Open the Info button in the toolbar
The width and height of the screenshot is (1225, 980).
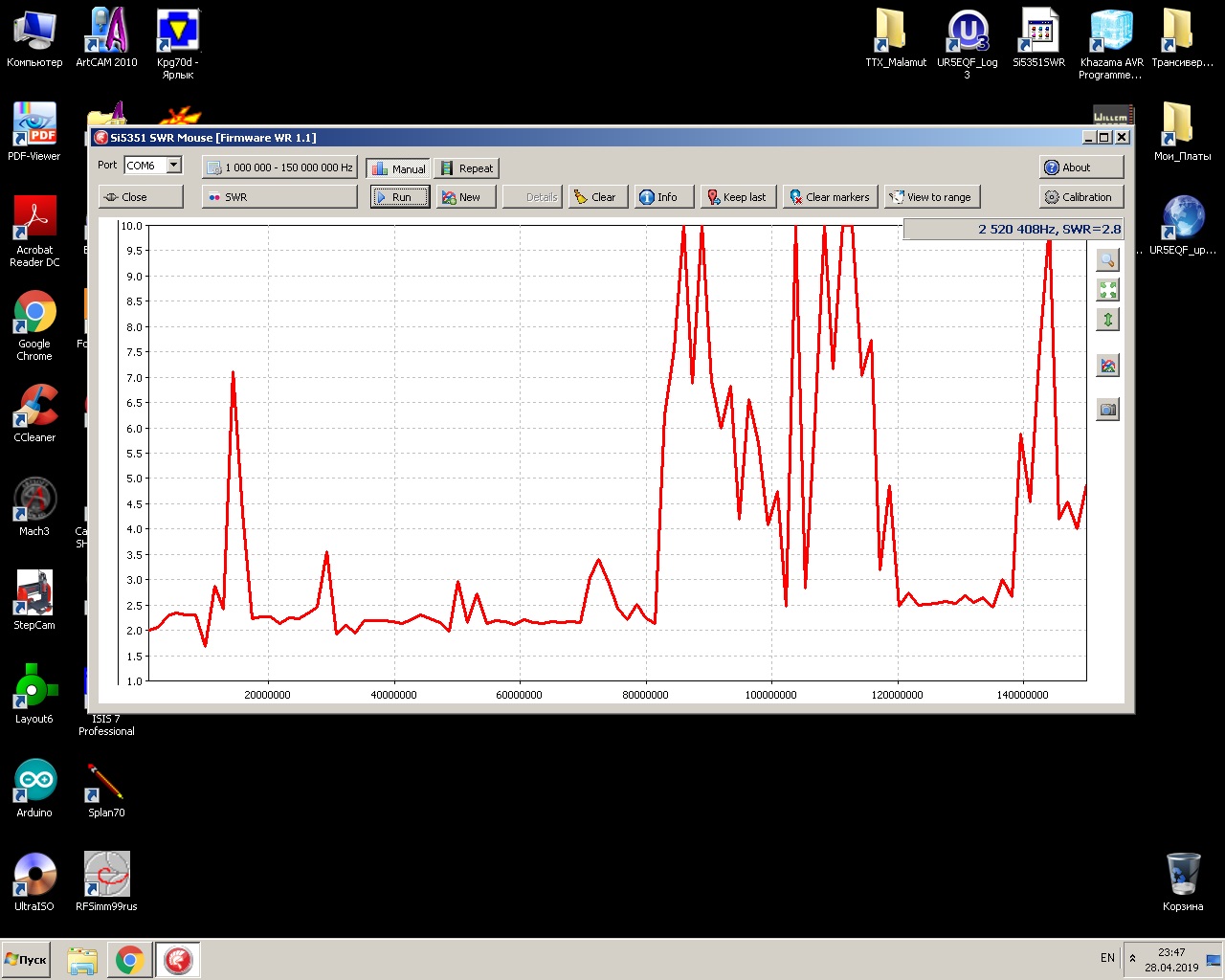(x=658, y=197)
